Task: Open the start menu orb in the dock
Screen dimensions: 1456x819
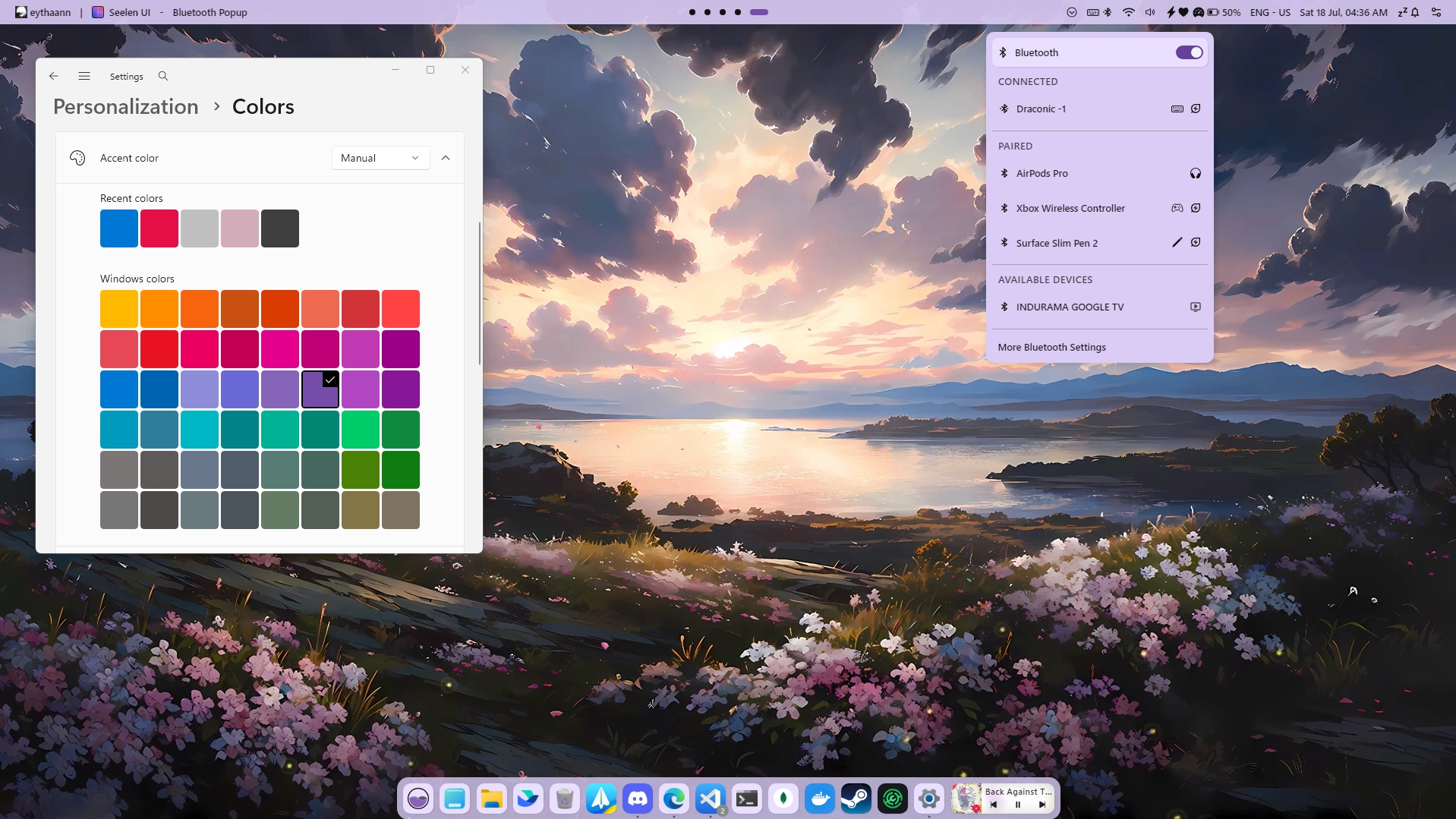Action: [418, 799]
